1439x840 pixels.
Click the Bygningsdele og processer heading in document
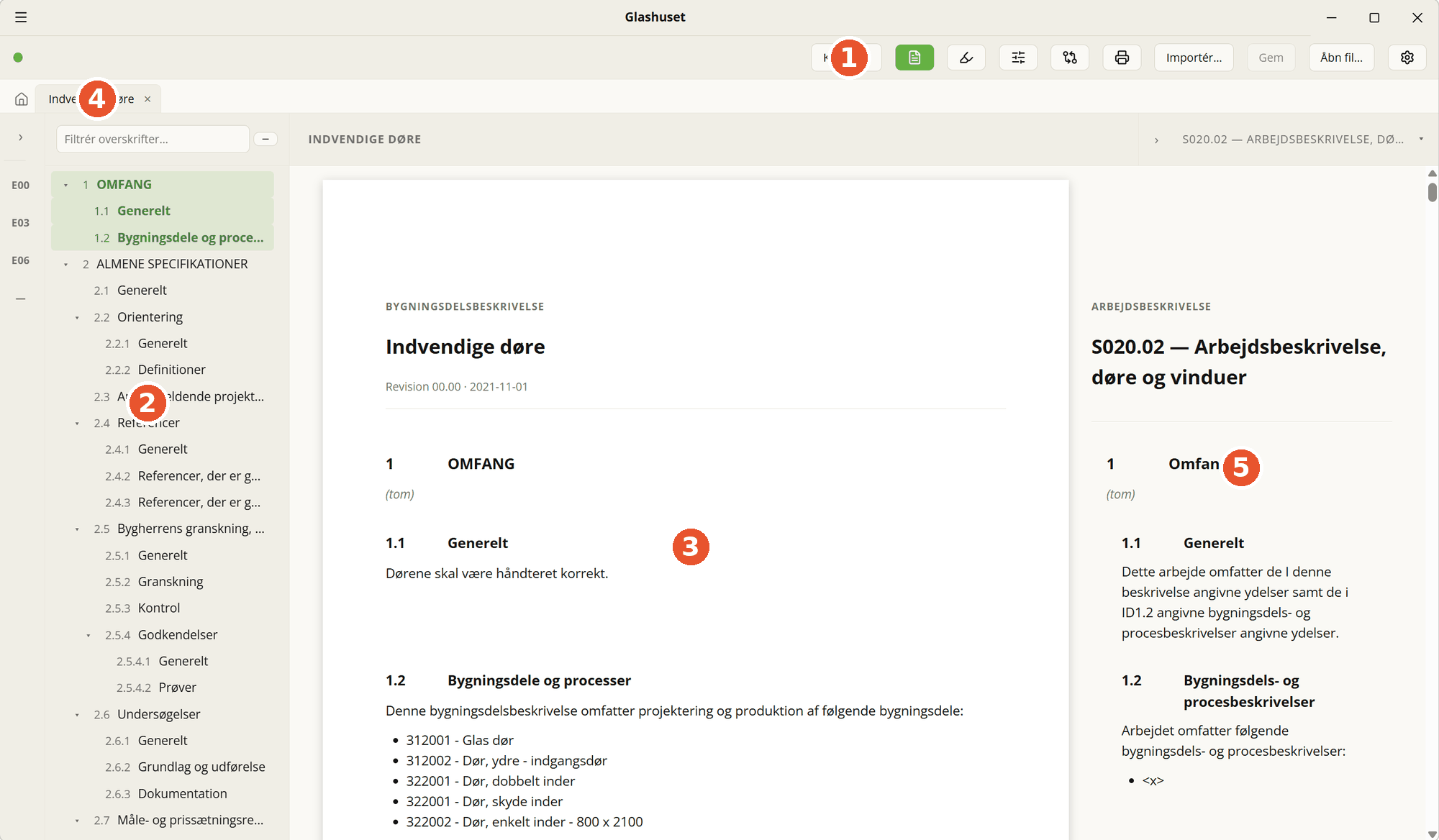[x=539, y=680]
